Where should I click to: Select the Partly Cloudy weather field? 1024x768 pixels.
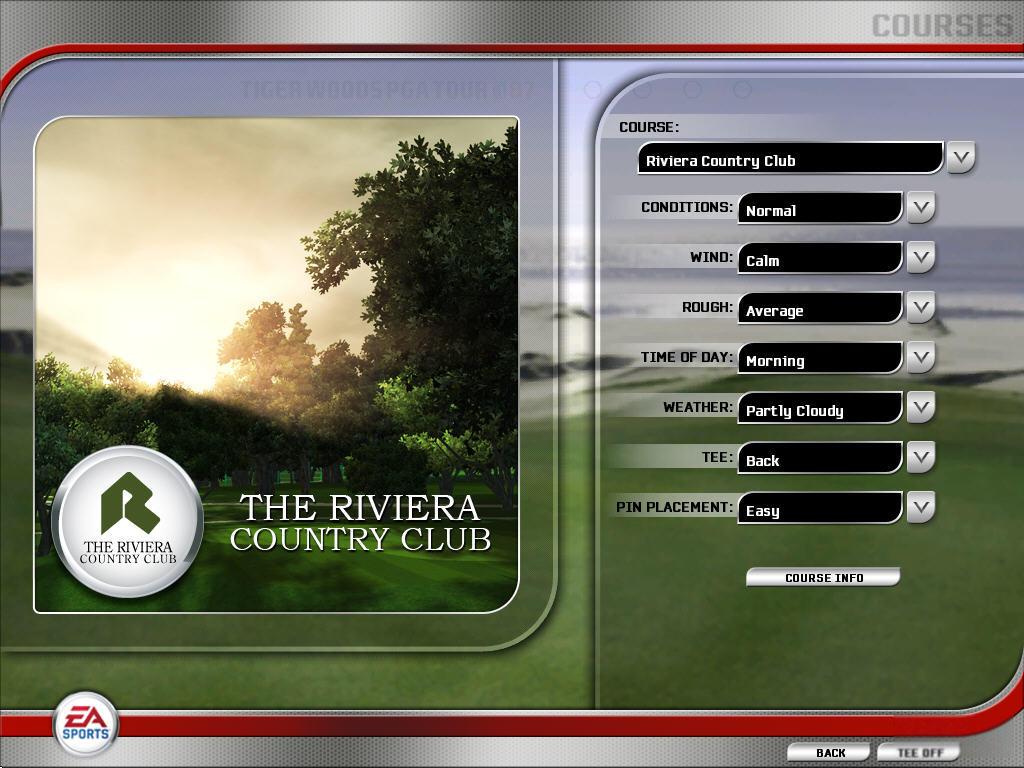[x=820, y=408]
